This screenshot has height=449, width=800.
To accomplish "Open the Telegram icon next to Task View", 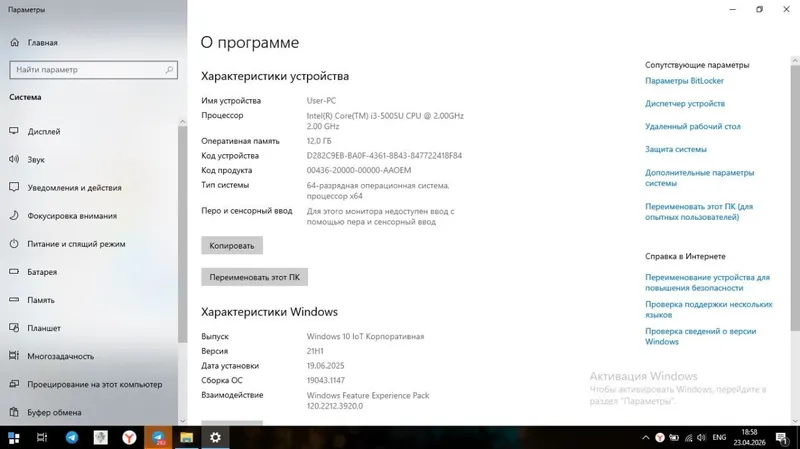I will [x=72, y=438].
